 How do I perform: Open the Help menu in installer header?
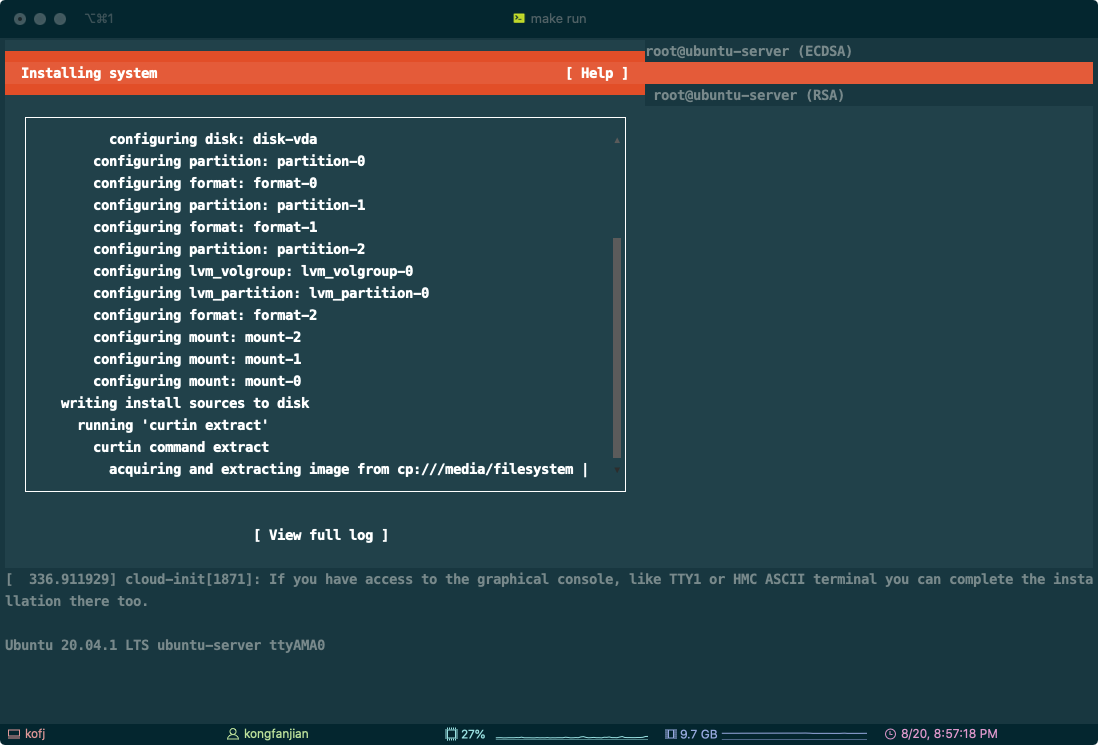pos(596,73)
